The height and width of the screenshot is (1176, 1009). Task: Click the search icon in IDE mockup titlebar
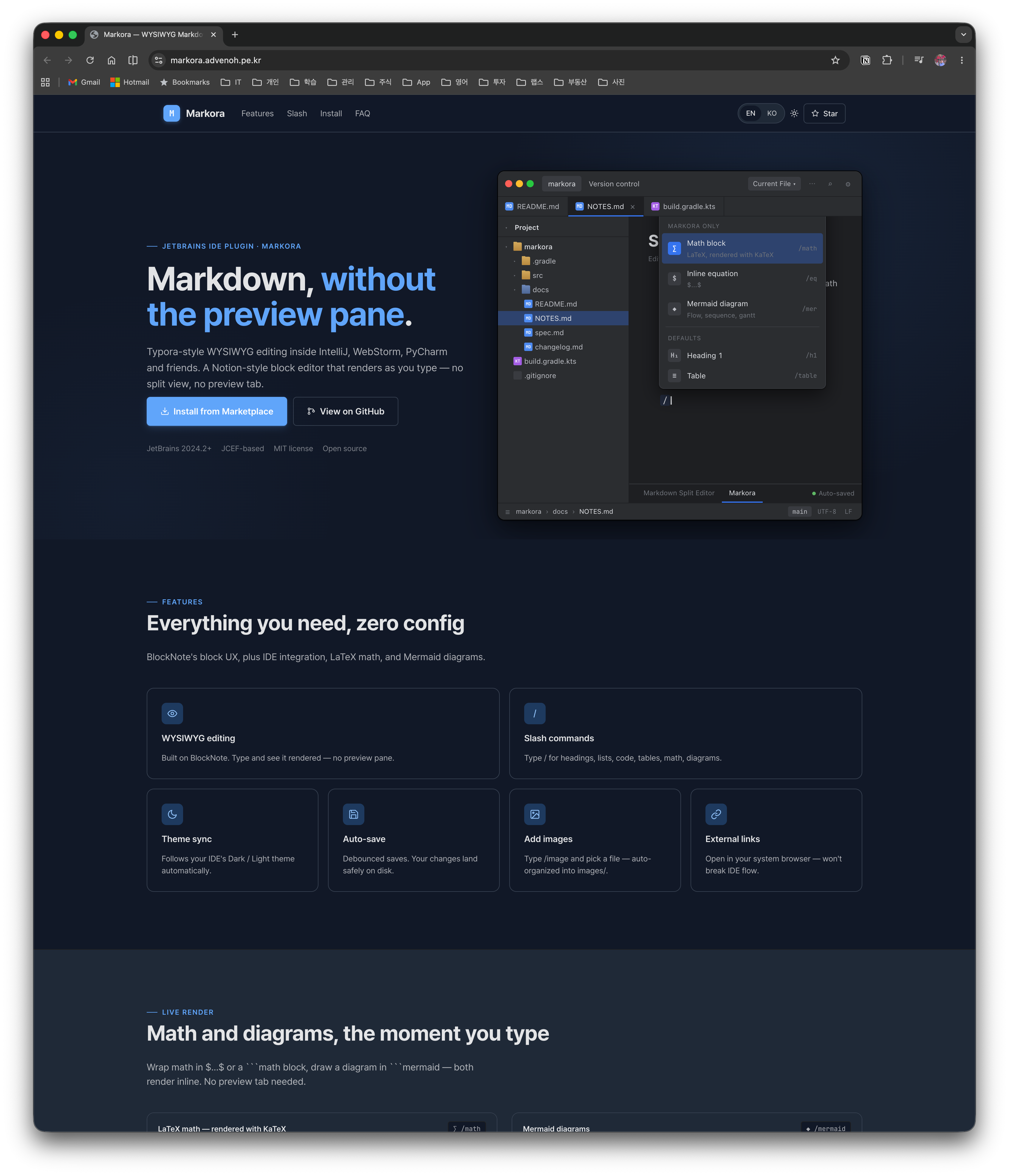tap(830, 184)
